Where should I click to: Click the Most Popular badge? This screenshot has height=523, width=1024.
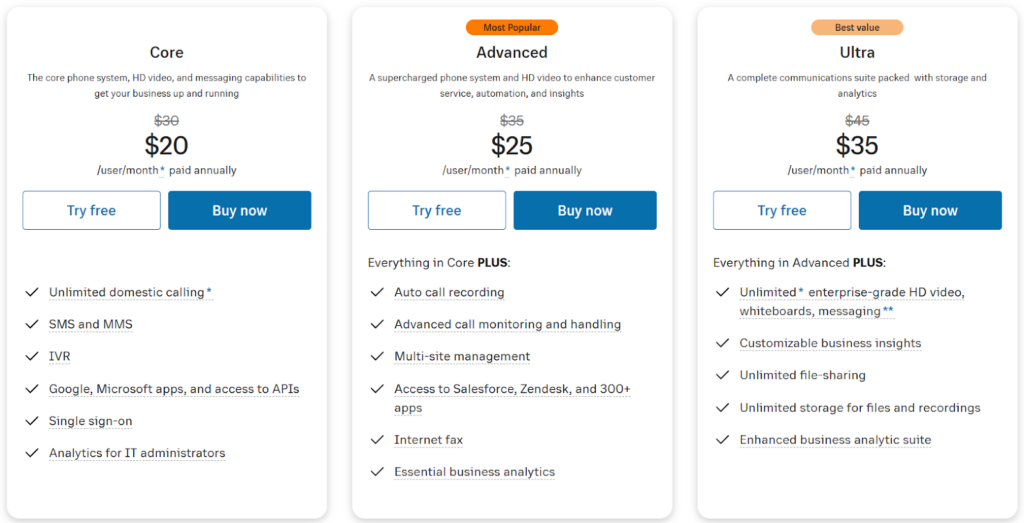pos(511,28)
